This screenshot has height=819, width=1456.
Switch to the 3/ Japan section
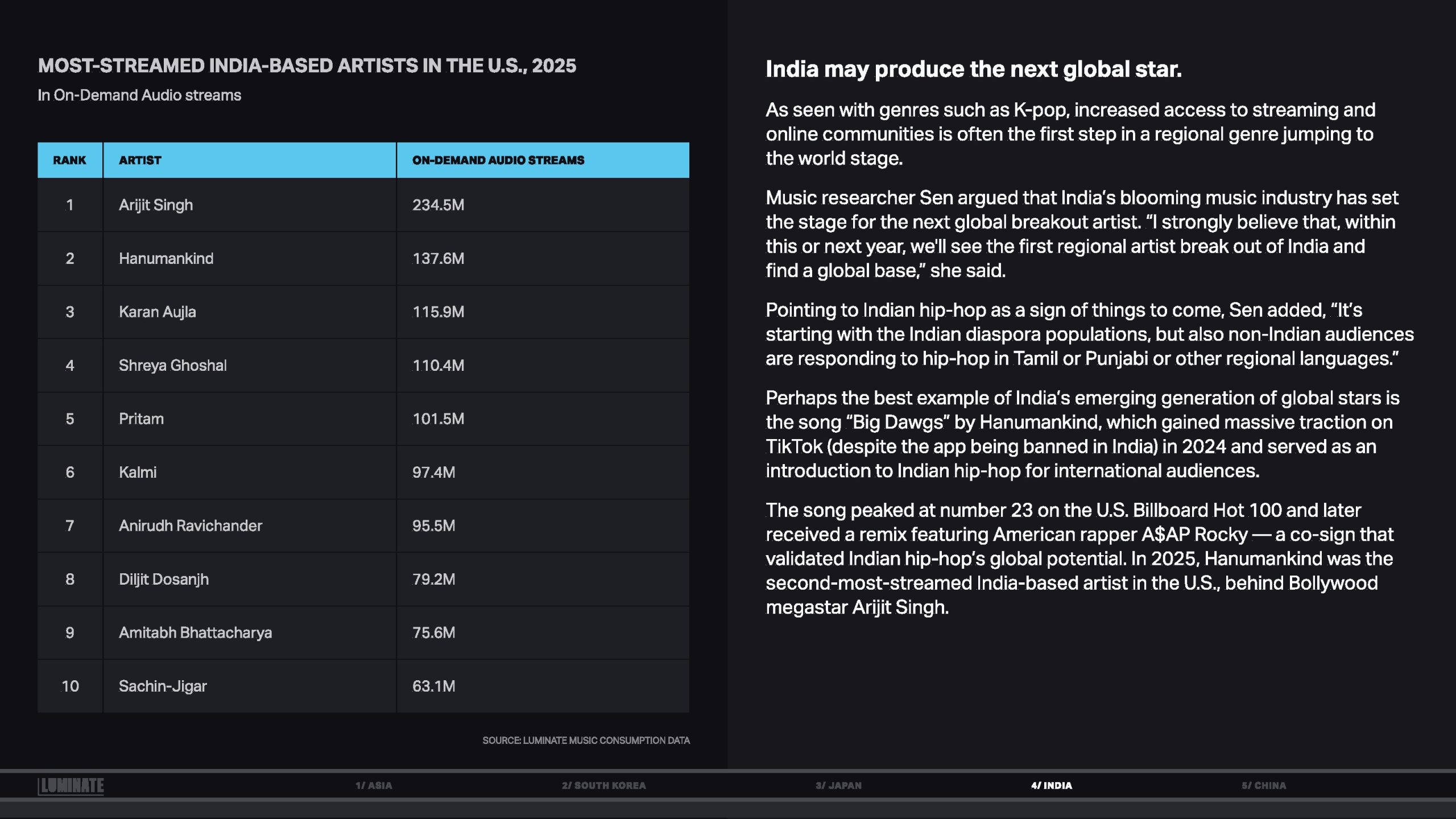pos(838,785)
